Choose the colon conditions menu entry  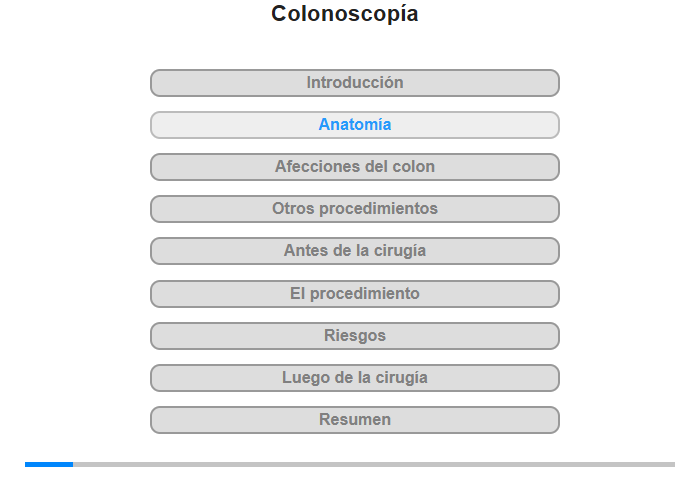(x=355, y=167)
